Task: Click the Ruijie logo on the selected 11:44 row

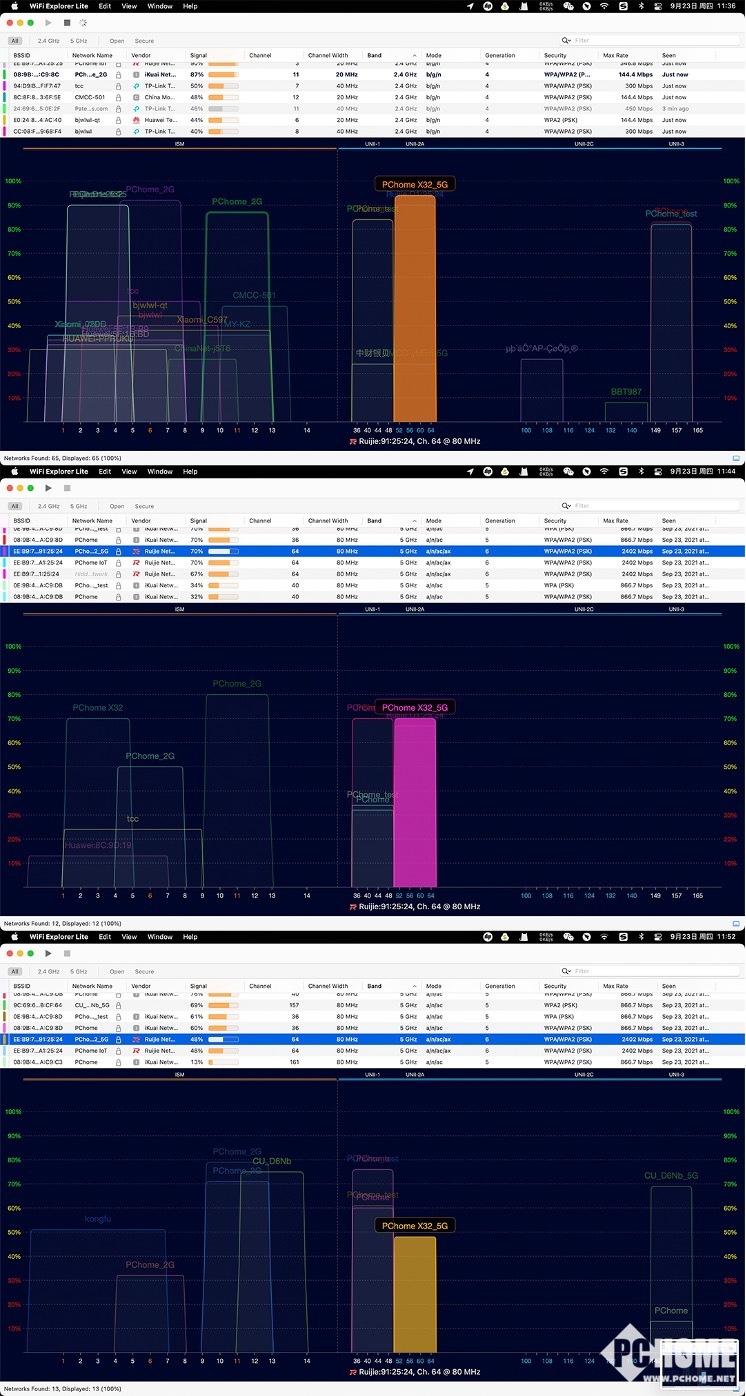Action: [136, 551]
